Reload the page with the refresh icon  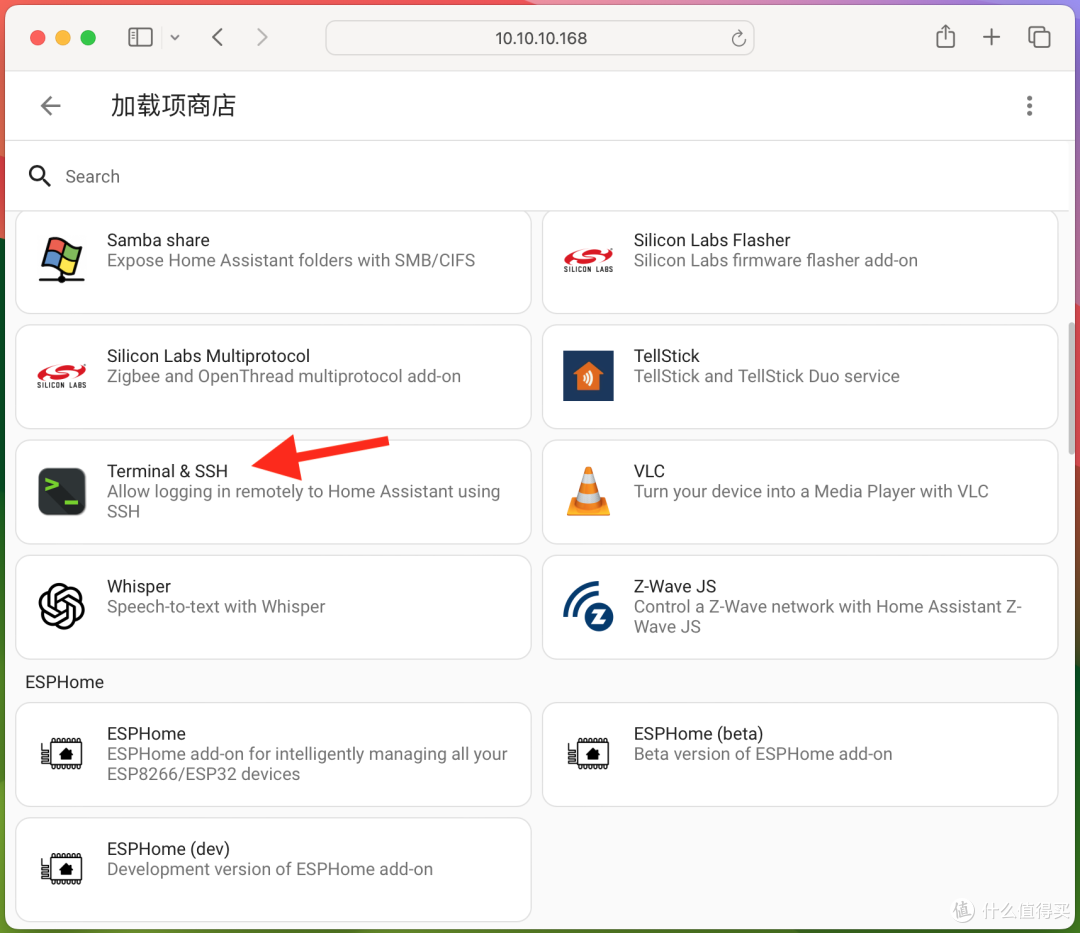pyautogui.click(x=738, y=38)
